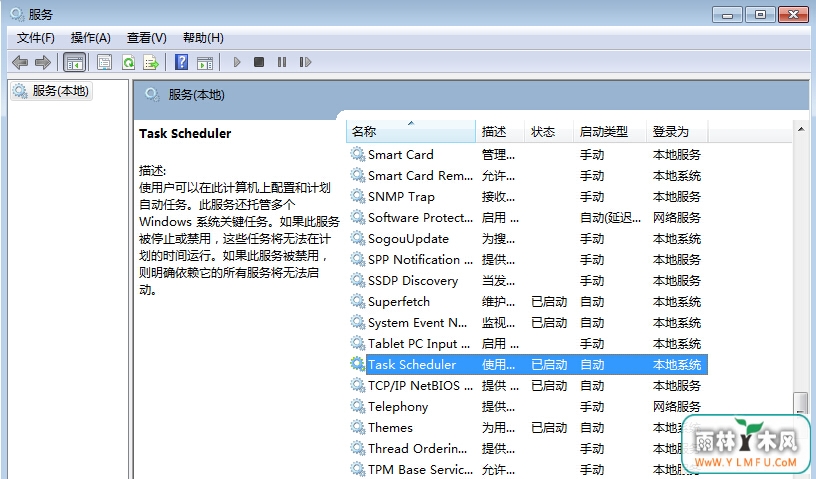Click 已启动 status in the Superfetch row

point(549,301)
